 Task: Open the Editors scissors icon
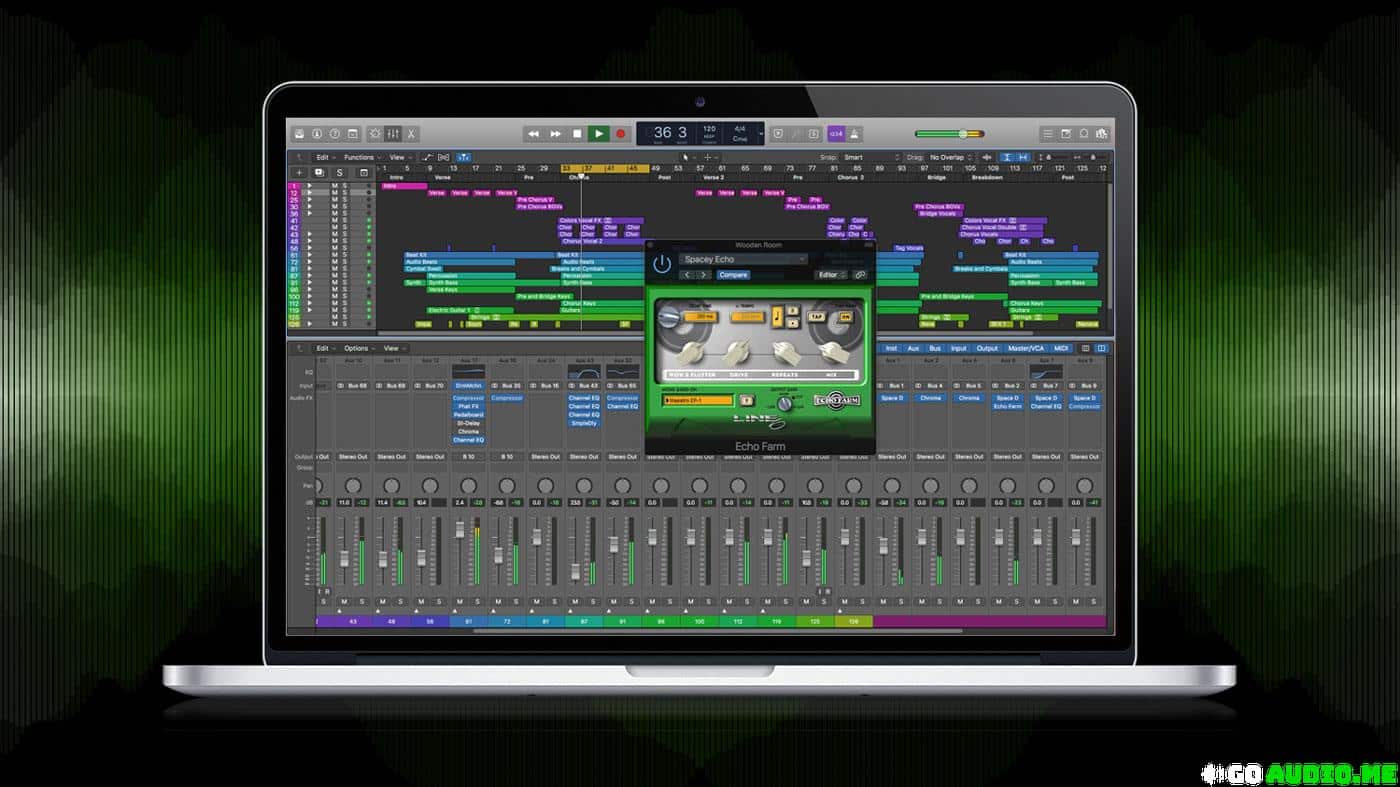tap(411, 134)
